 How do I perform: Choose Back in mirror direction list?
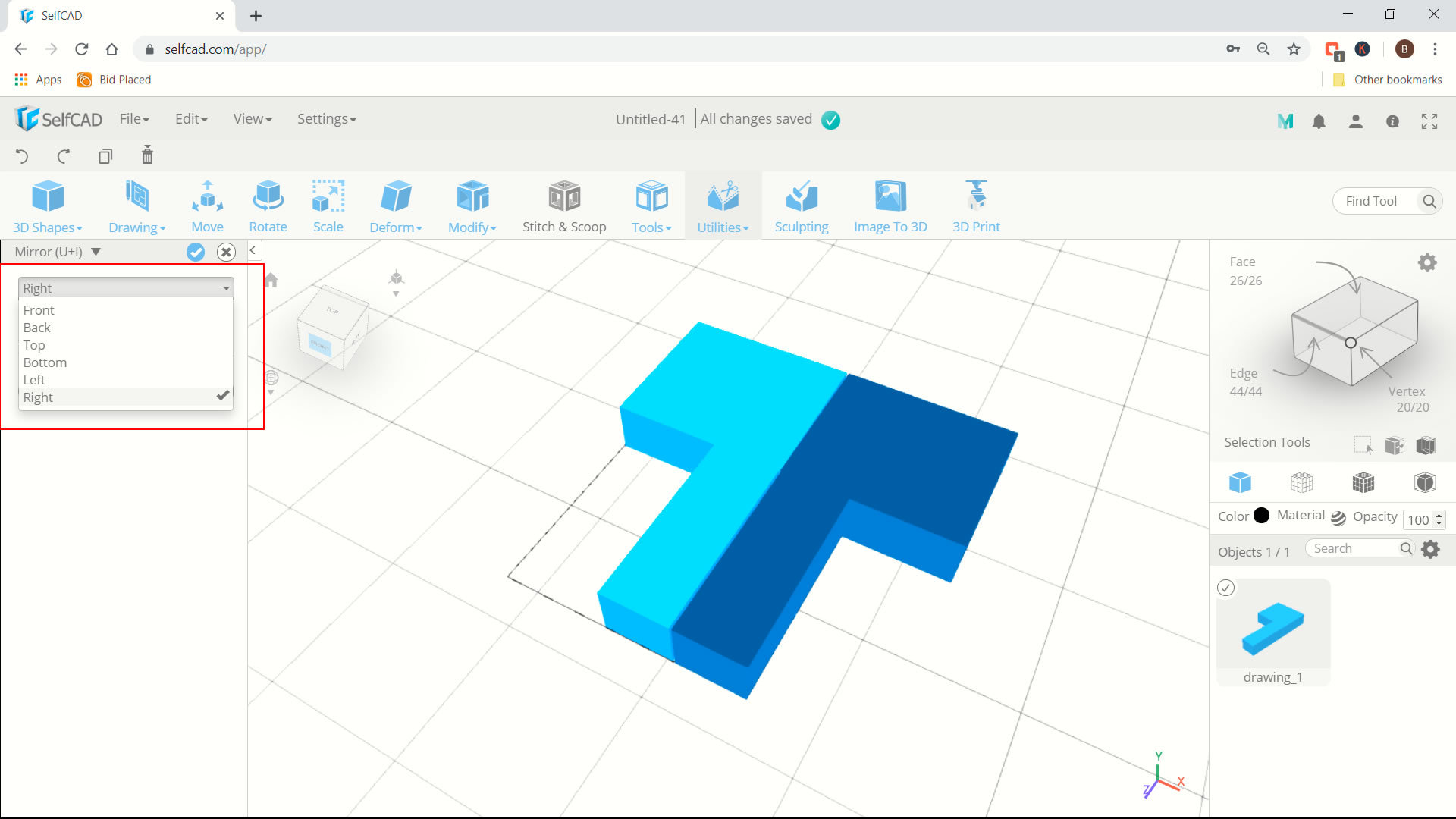(126, 328)
